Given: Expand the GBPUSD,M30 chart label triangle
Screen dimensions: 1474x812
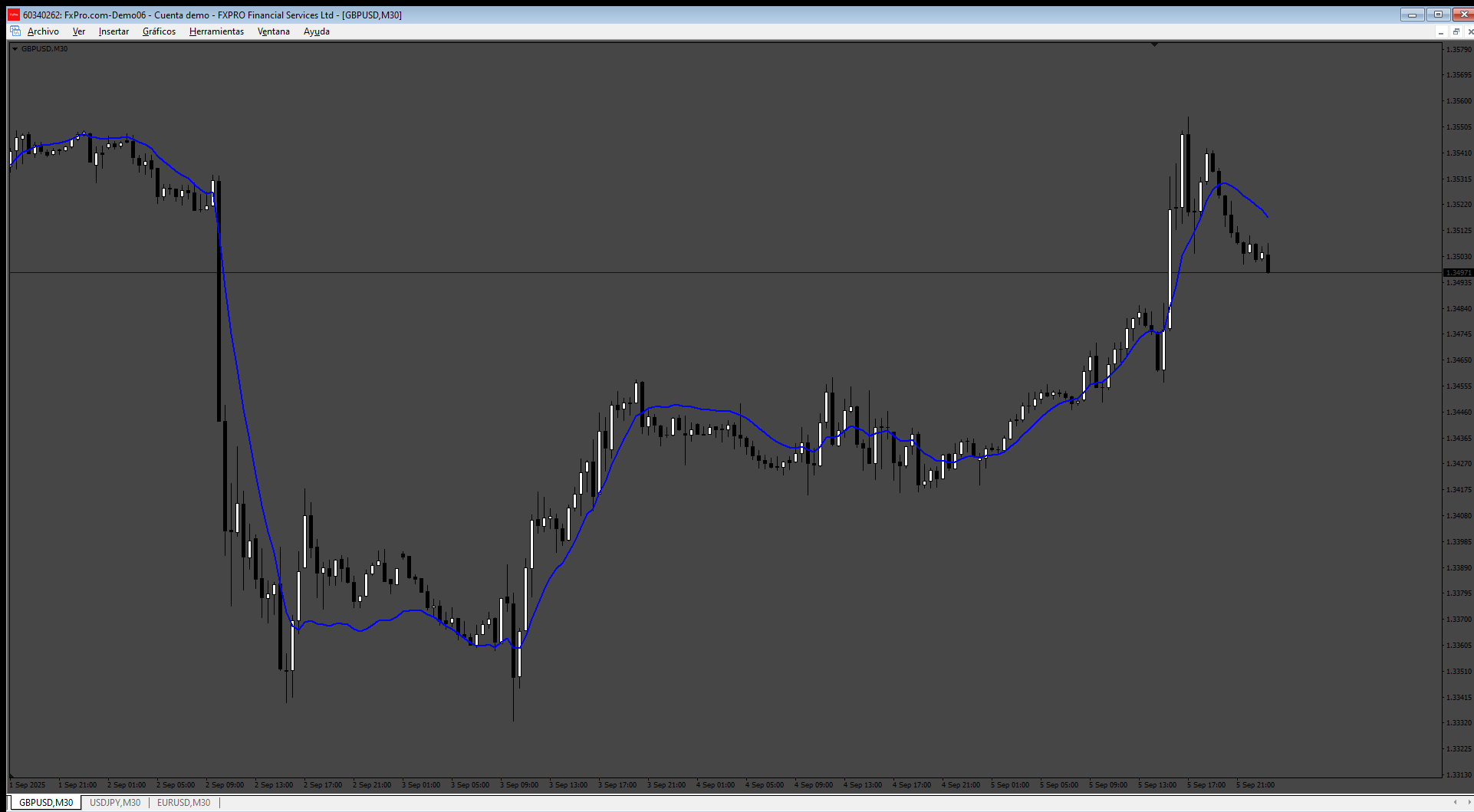Looking at the screenshot, I should (15, 49).
